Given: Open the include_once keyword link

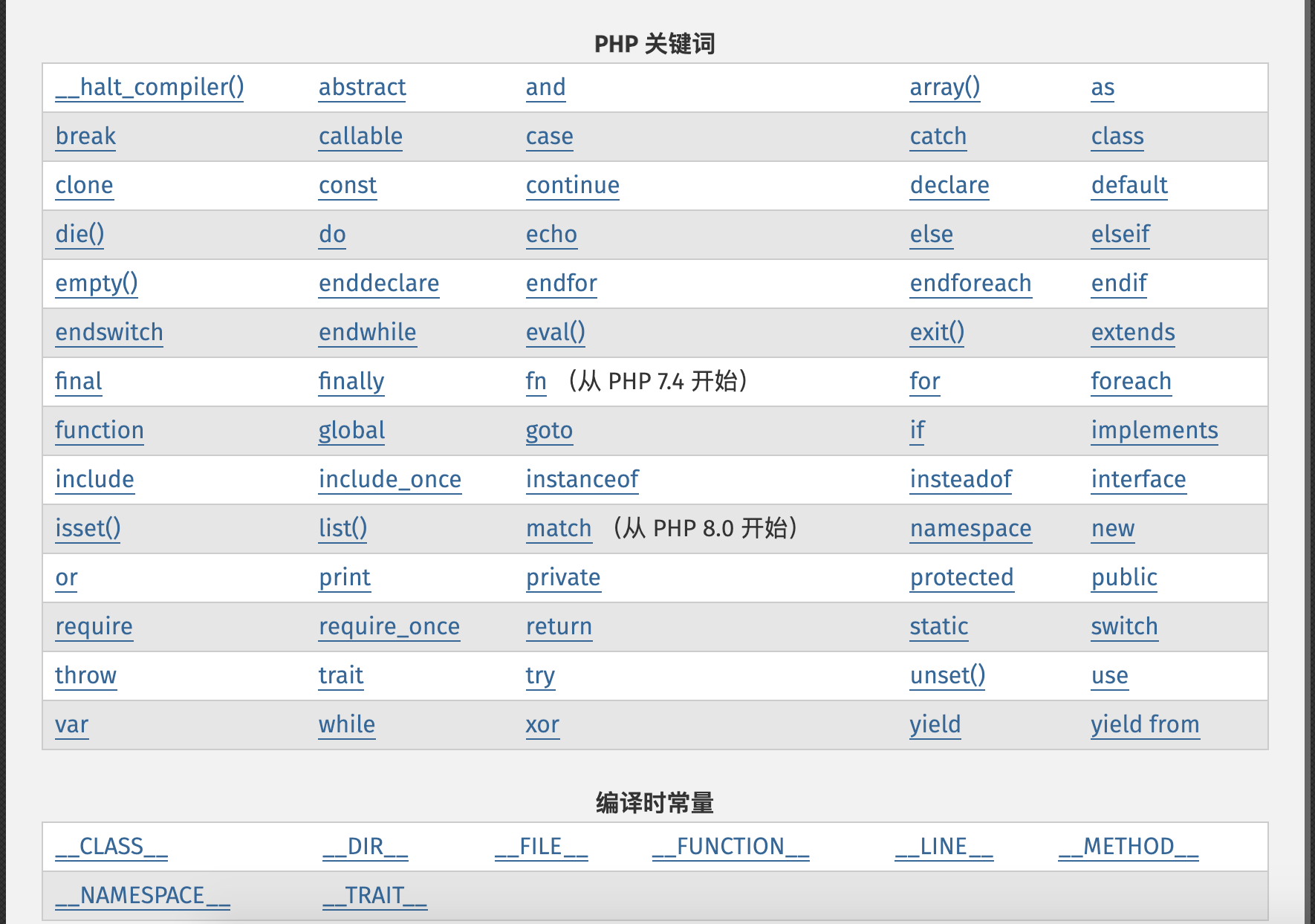Looking at the screenshot, I should point(390,480).
